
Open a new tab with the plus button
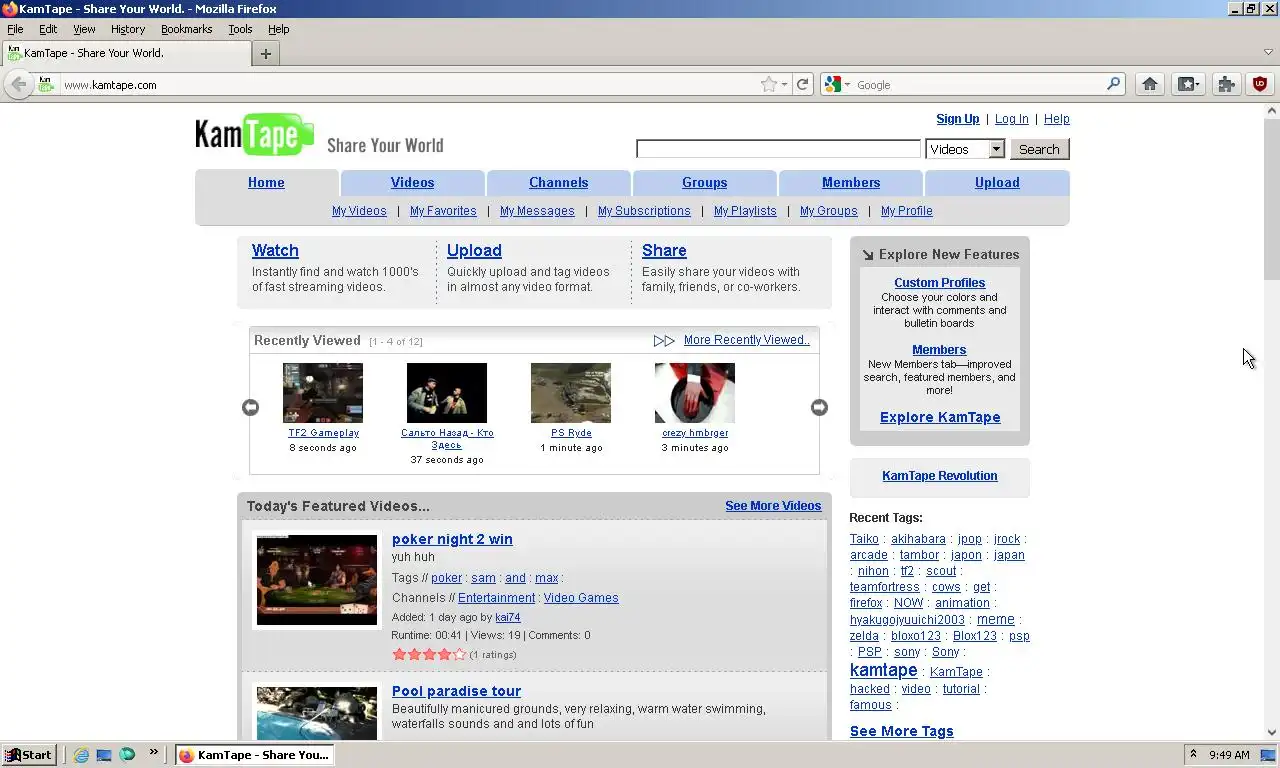(x=265, y=54)
